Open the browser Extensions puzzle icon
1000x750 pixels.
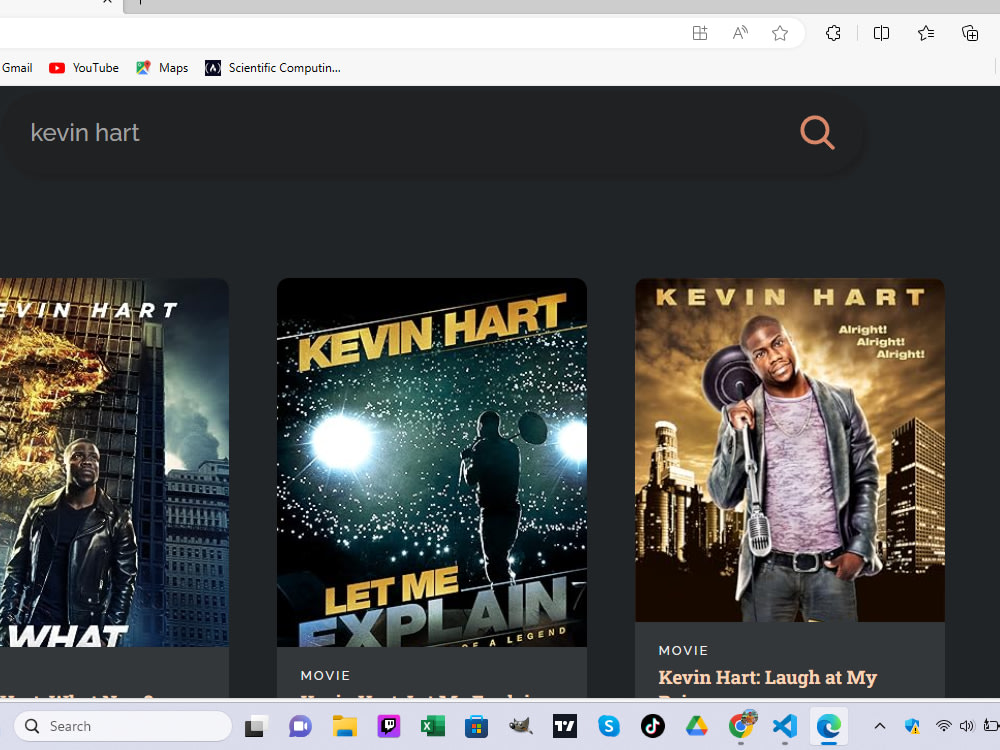833,33
